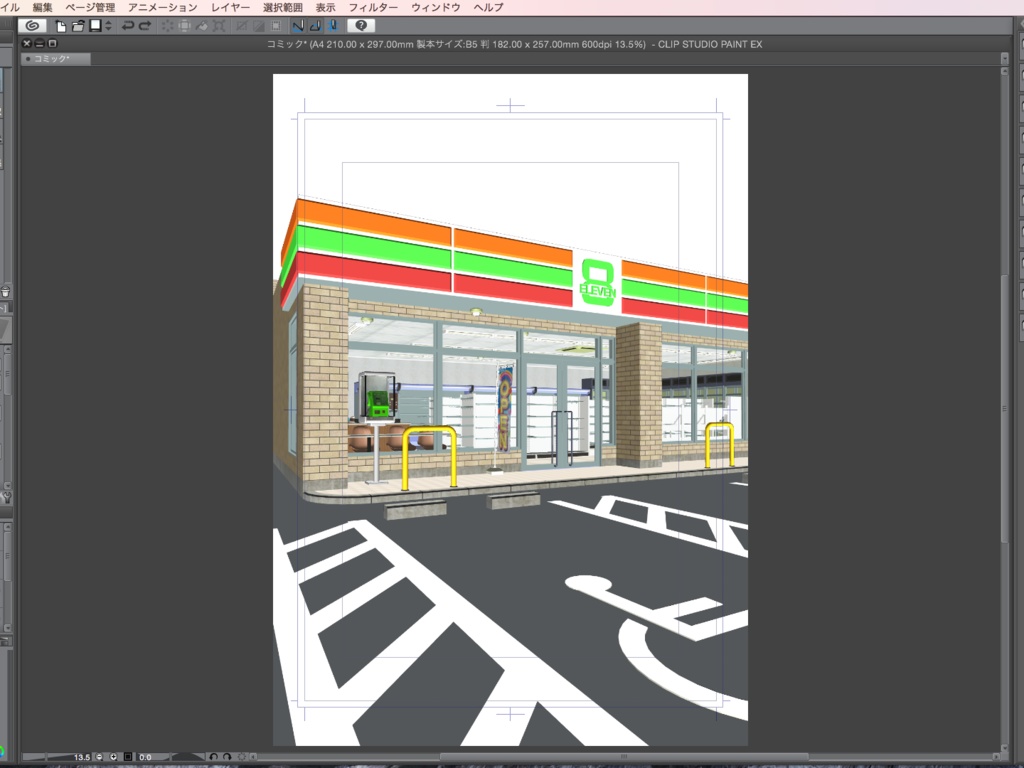Open the ウィンドウ menu
Viewport: 1024px width, 768px height.
tap(436, 7)
